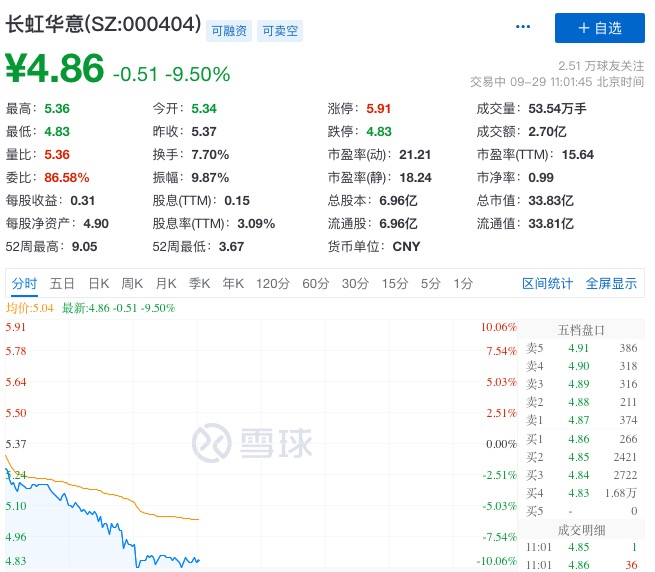Click the 市盈率(动) value 21.21
The image size is (655, 572).
[x=415, y=155]
